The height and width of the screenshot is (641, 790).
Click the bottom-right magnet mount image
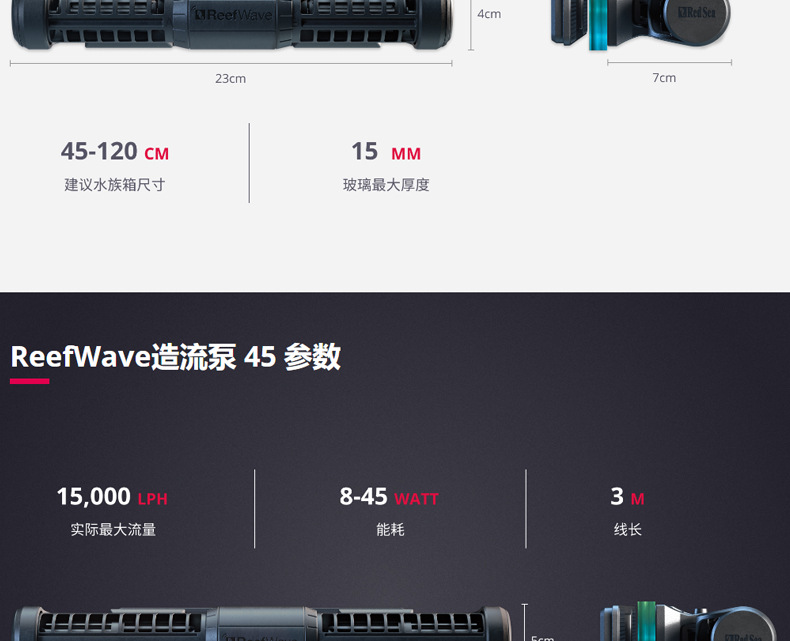click(x=688, y=621)
